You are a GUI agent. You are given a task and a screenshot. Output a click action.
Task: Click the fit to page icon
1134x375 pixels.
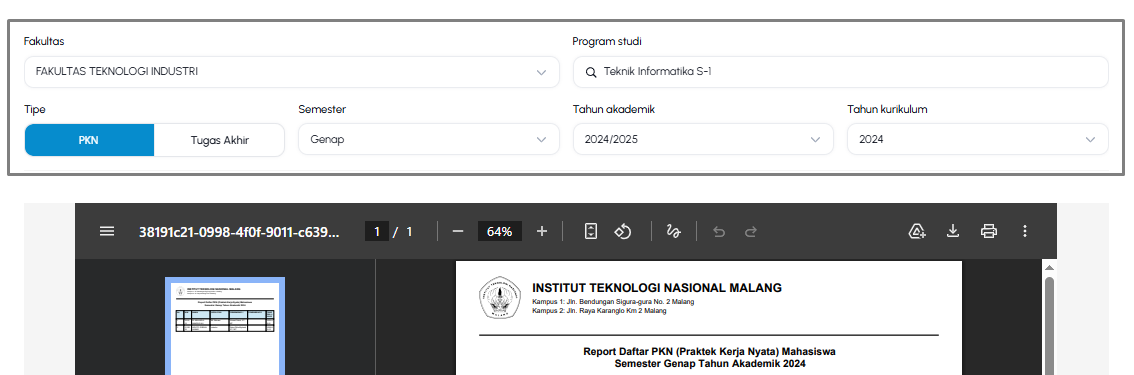591,231
